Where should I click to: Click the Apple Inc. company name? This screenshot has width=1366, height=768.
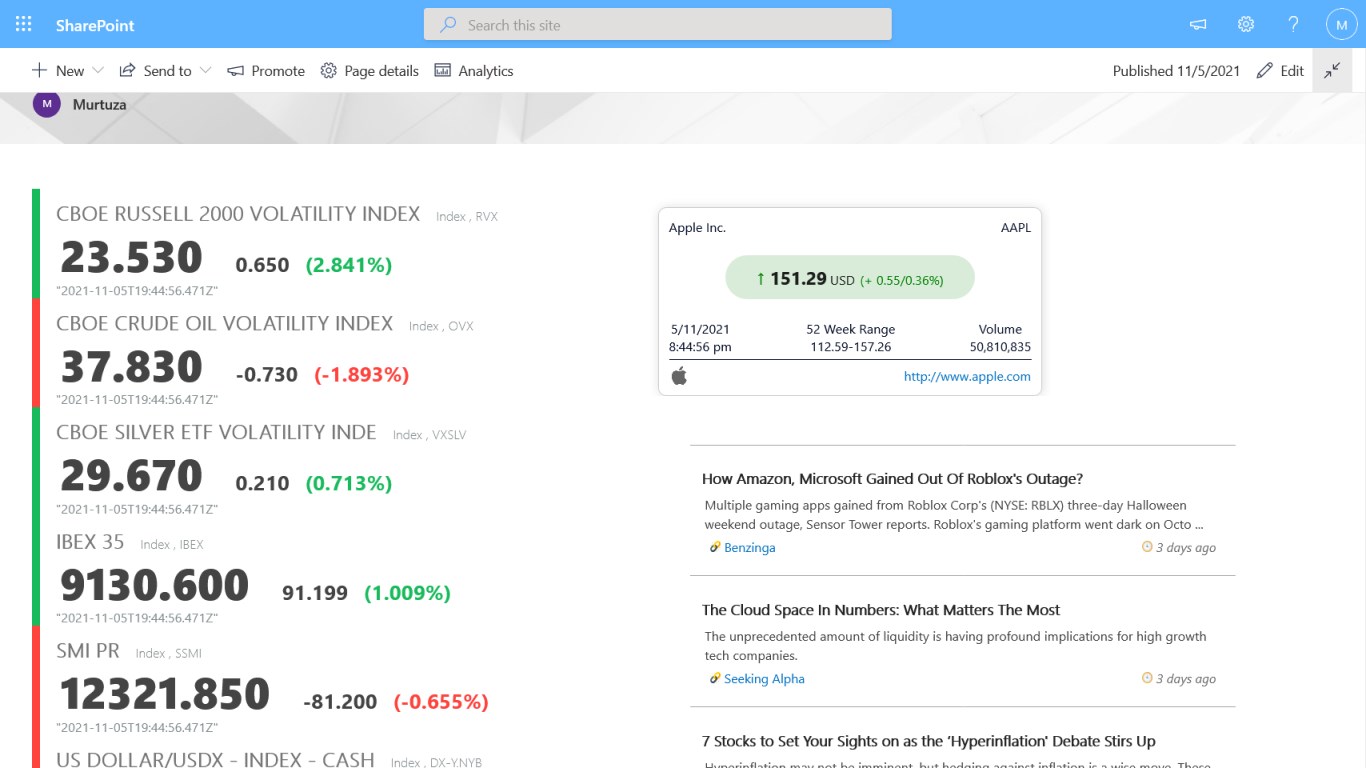697,228
